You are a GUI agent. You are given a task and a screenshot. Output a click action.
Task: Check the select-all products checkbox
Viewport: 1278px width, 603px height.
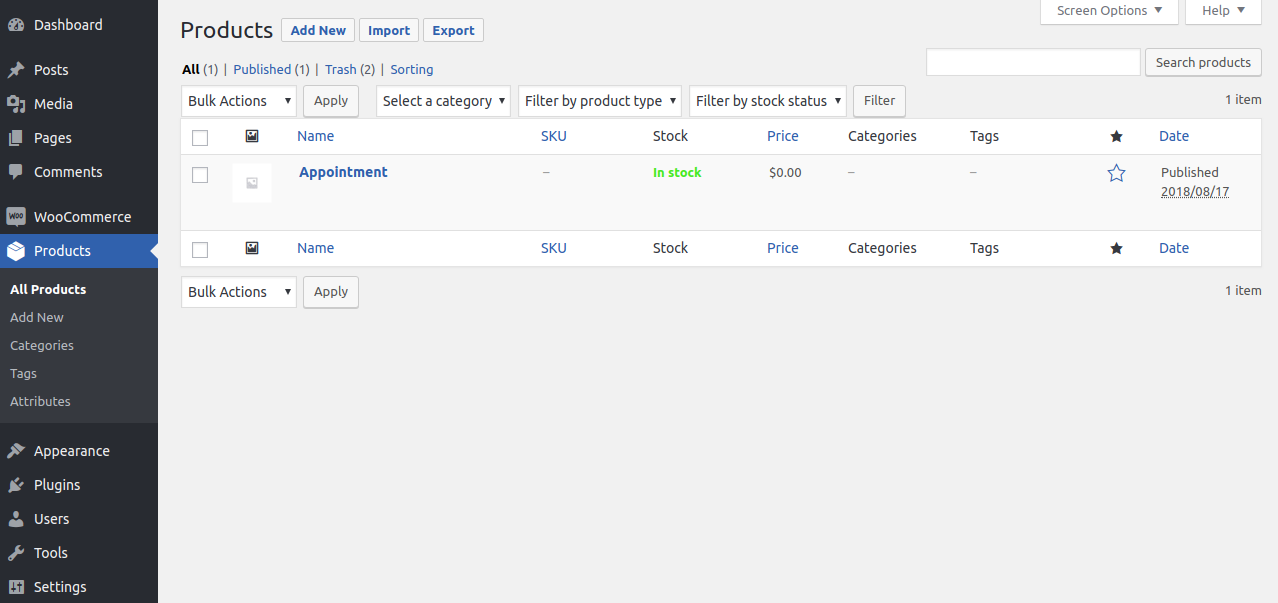coord(199,137)
